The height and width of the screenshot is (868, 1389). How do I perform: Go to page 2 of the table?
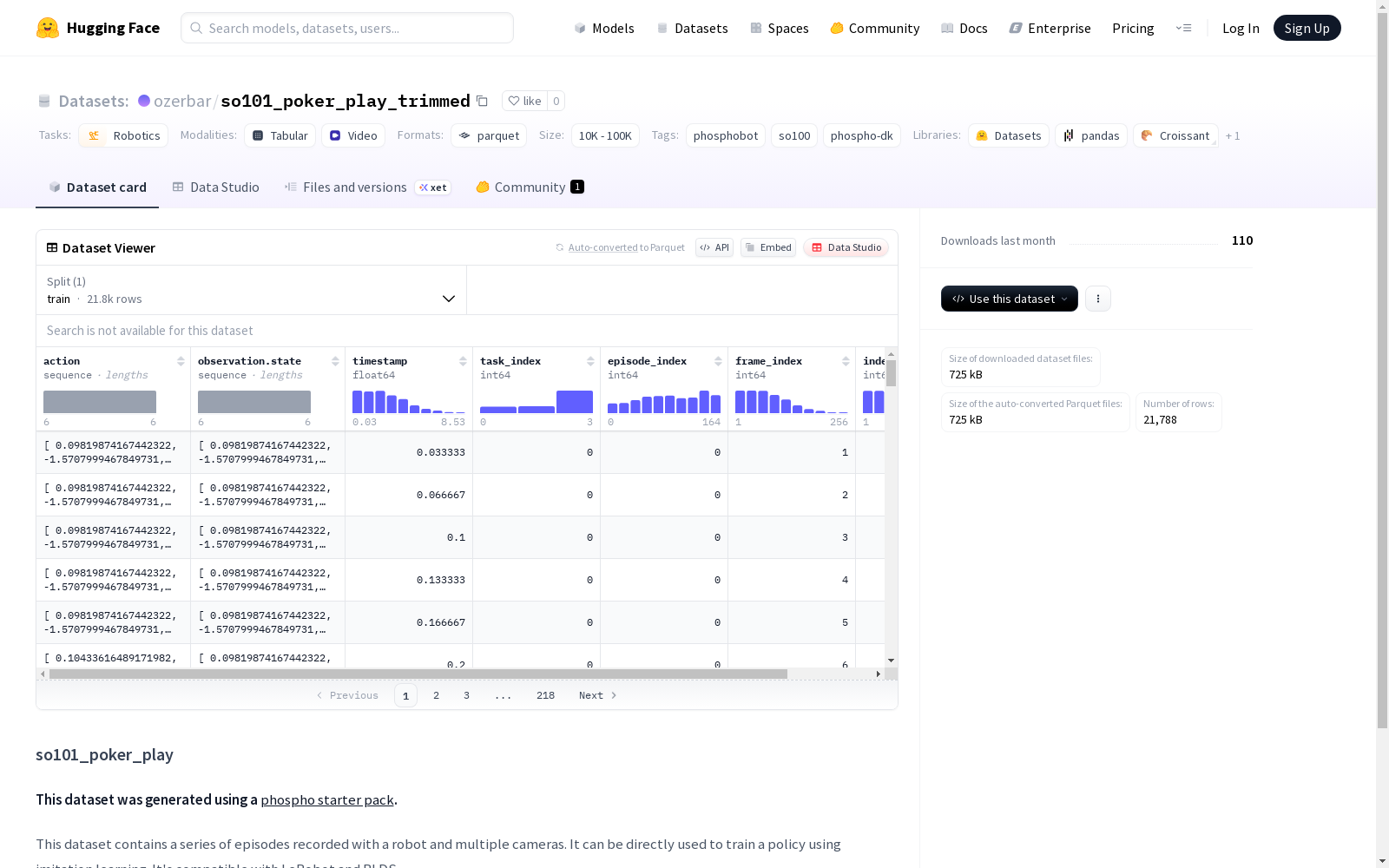pyautogui.click(x=436, y=695)
